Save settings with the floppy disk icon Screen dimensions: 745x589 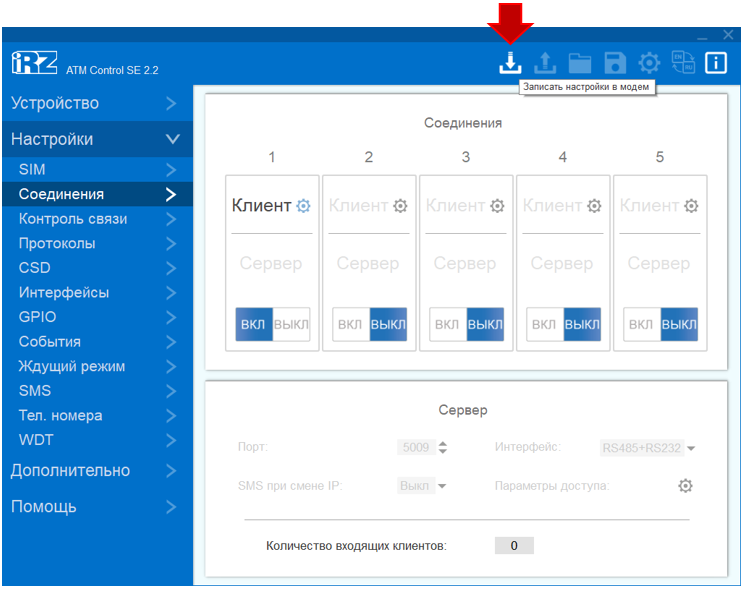(x=615, y=63)
